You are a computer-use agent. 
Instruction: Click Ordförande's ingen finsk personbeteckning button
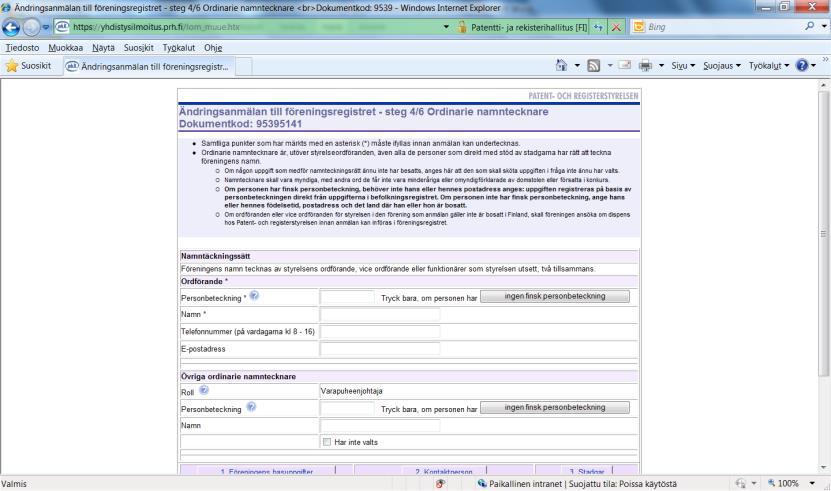coord(555,296)
